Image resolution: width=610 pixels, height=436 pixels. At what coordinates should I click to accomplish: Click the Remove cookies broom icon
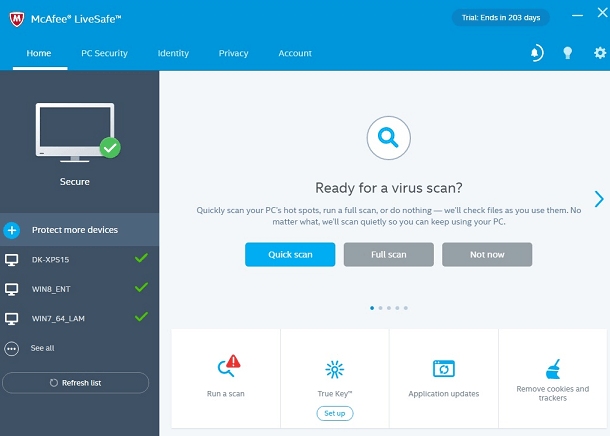(553, 369)
